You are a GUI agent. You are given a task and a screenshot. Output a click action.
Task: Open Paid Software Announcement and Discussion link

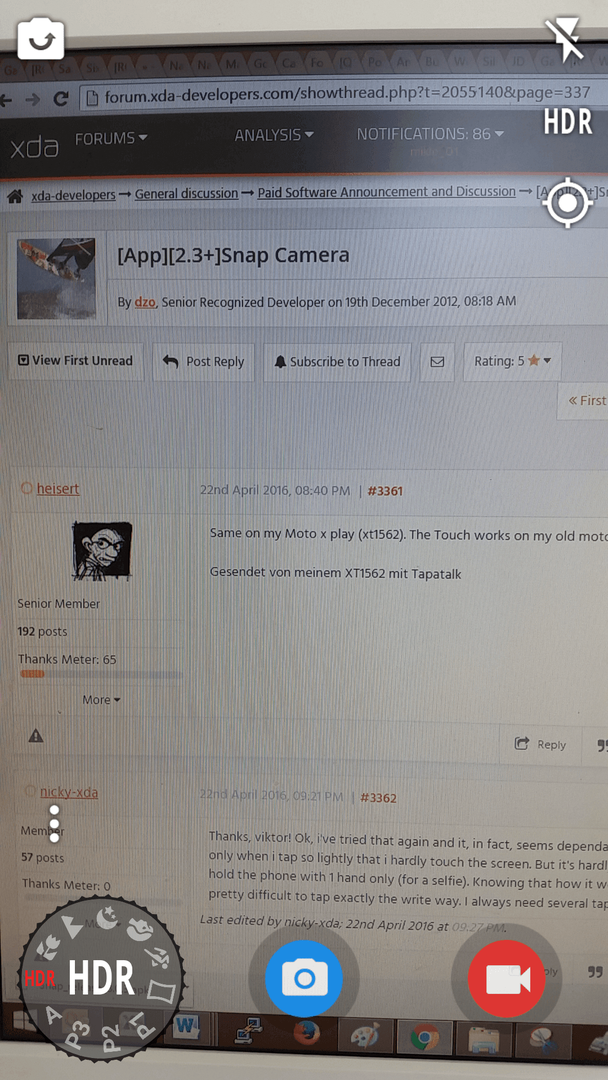click(x=386, y=191)
